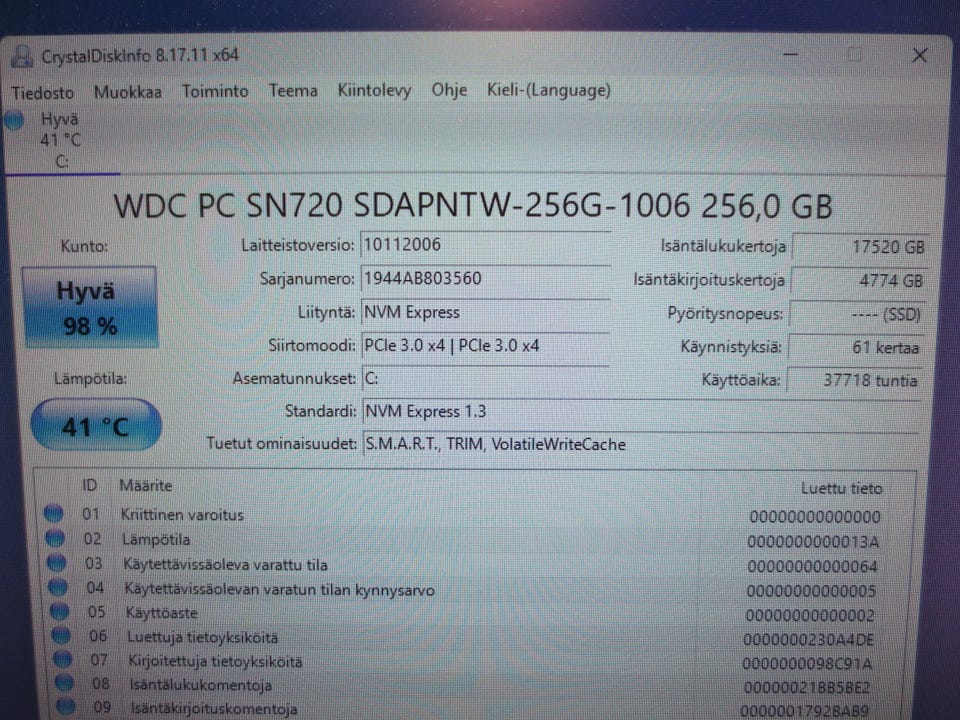Click the Määrite column header
Screen dimensions: 960x720
[145, 486]
